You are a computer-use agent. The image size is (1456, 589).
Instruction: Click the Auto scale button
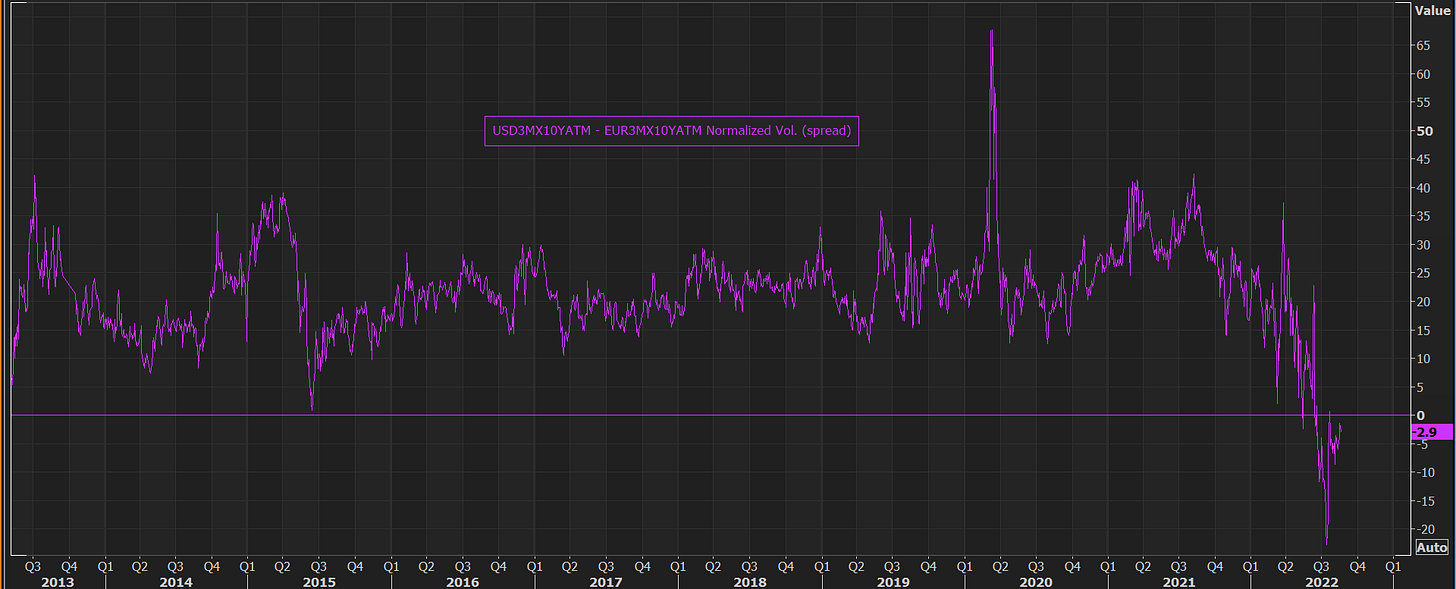[x=1432, y=548]
